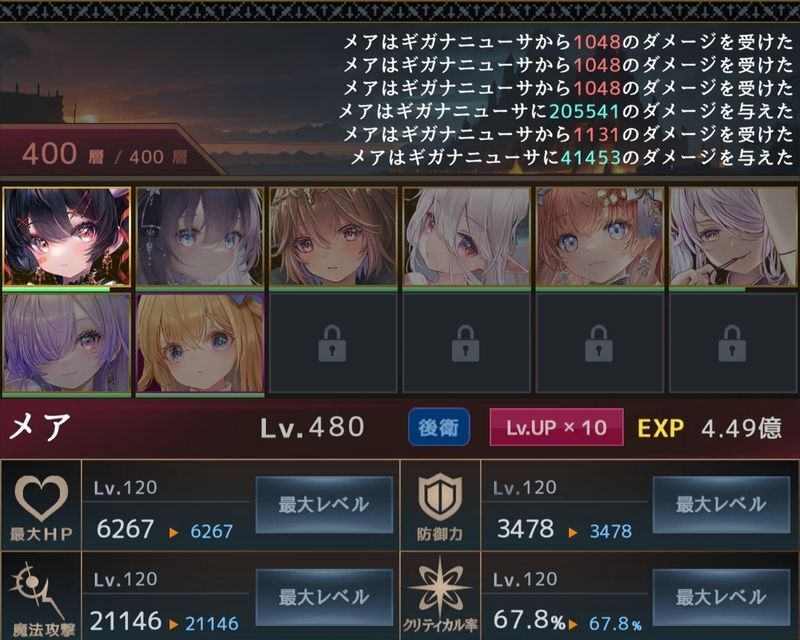Image resolution: width=800 pixels, height=640 pixels.
Task: Select the black-haired character portrait
Action: pyautogui.click(x=67, y=237)
